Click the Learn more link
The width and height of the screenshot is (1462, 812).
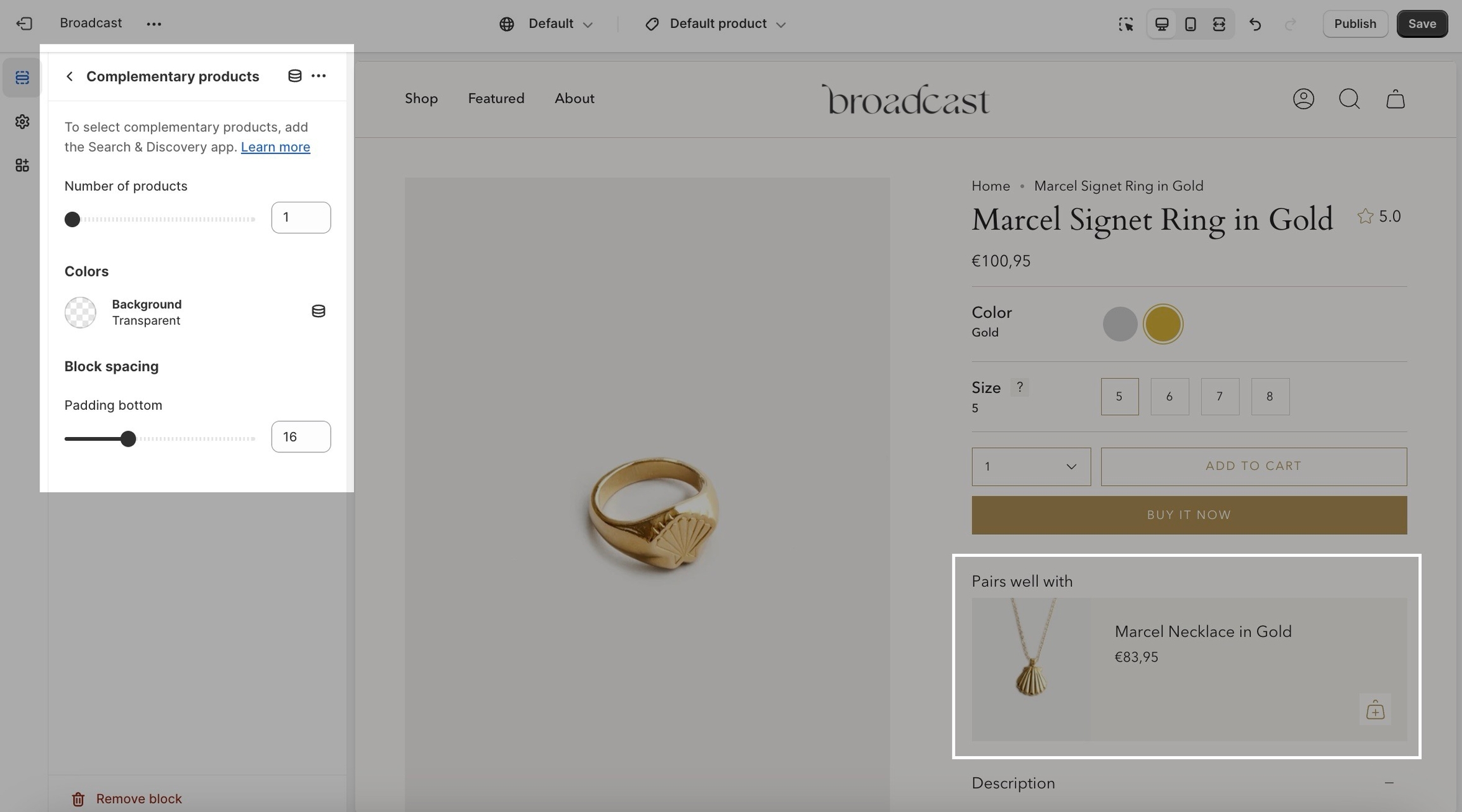275,147
